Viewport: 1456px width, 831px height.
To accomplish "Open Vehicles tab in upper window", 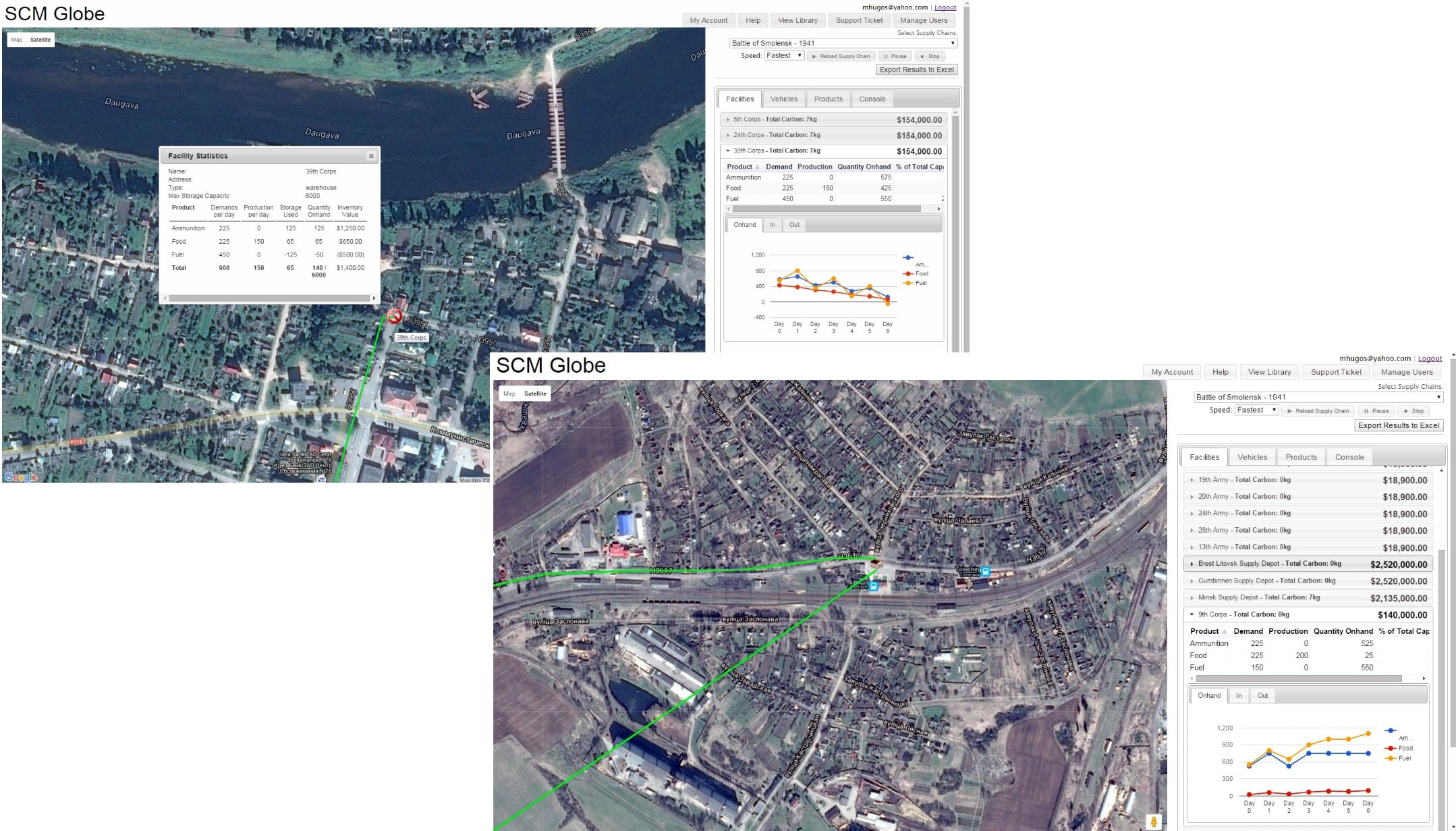I will click(x=784, y=99).
